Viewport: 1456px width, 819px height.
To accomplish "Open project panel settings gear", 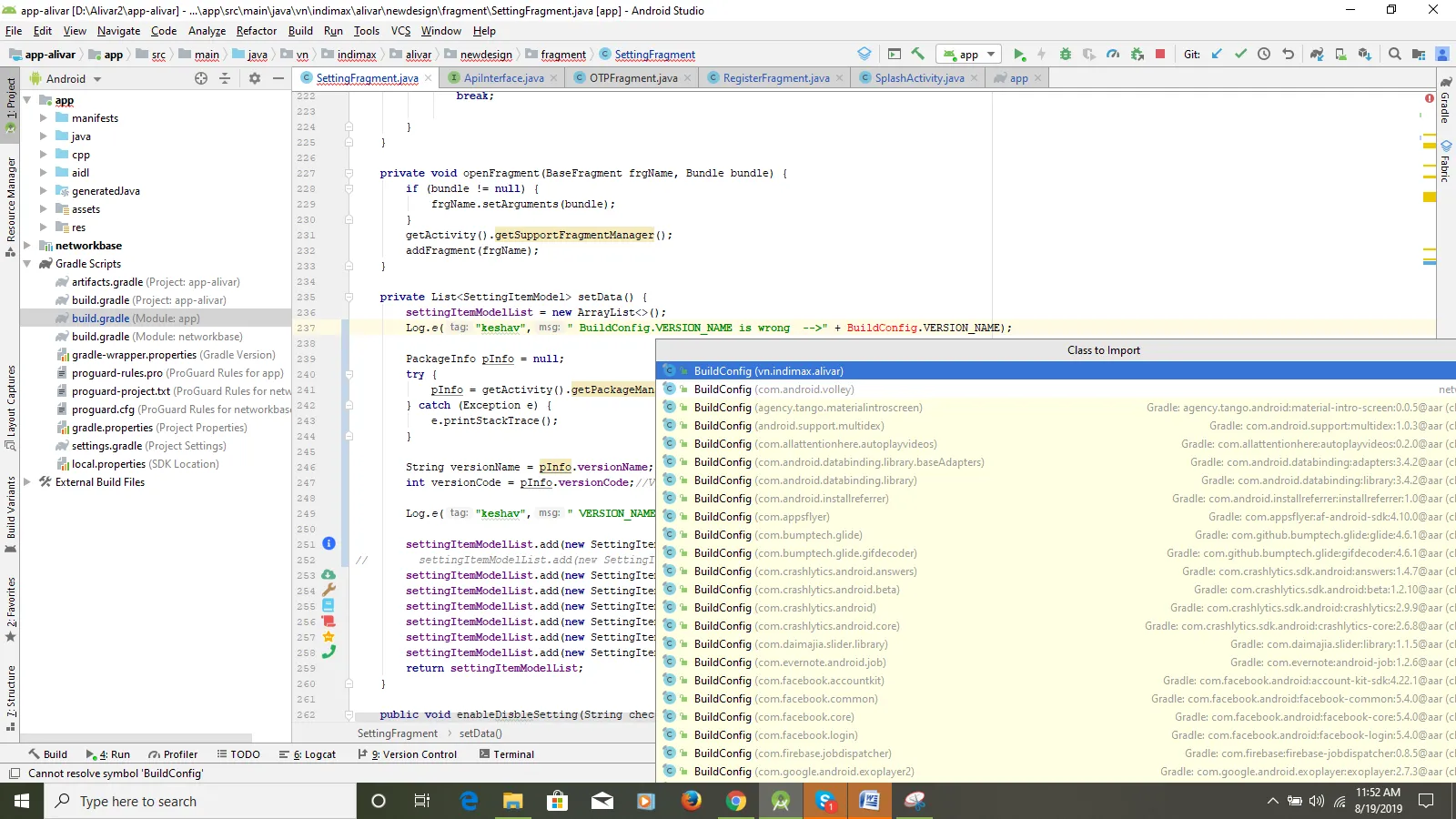I will (255, 79).
